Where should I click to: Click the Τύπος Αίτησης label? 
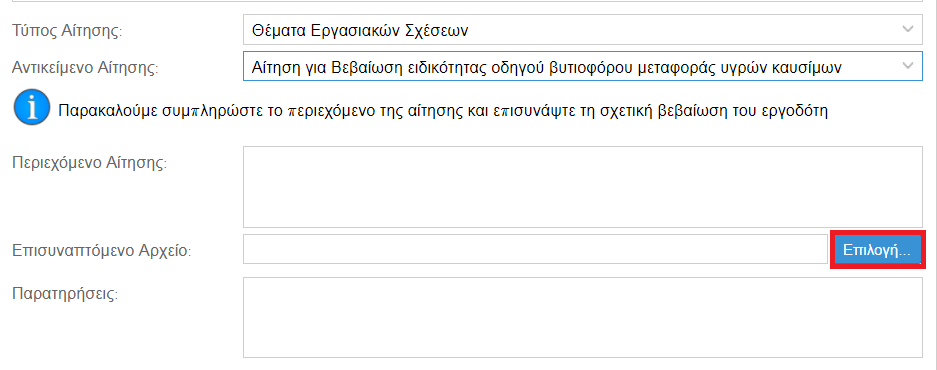pos(67,31)
